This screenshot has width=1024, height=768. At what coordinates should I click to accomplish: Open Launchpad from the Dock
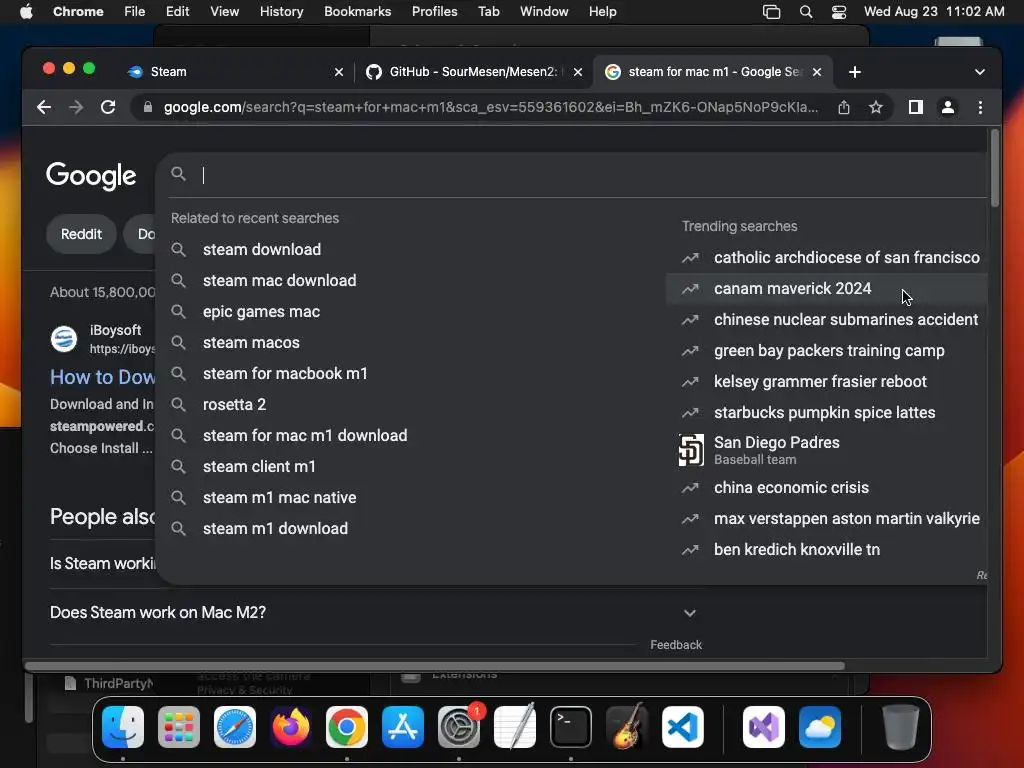coord(179,727)
